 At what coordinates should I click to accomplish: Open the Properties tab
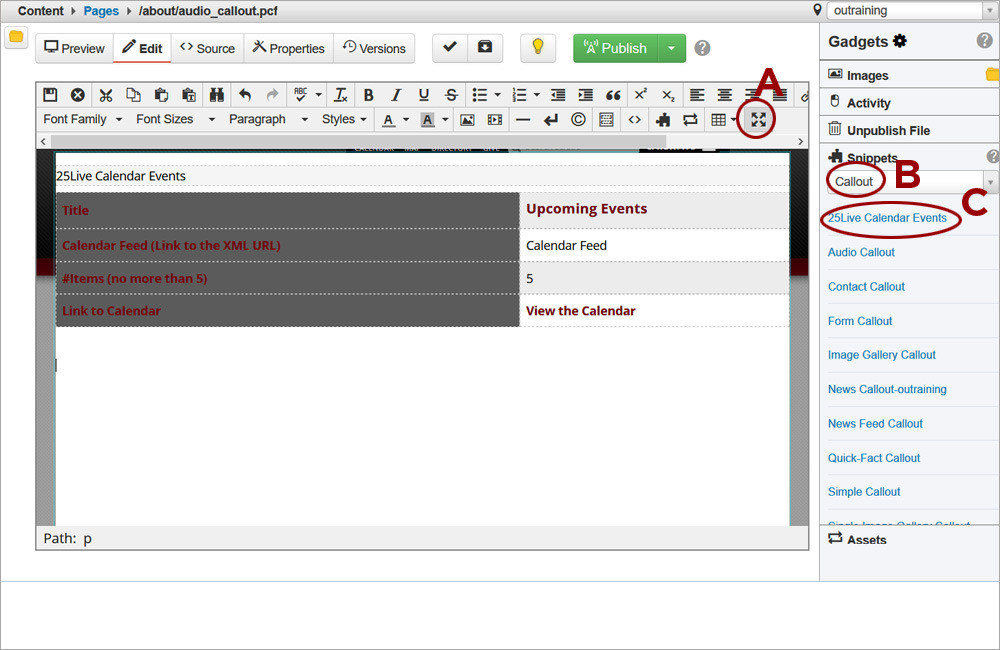288,48
